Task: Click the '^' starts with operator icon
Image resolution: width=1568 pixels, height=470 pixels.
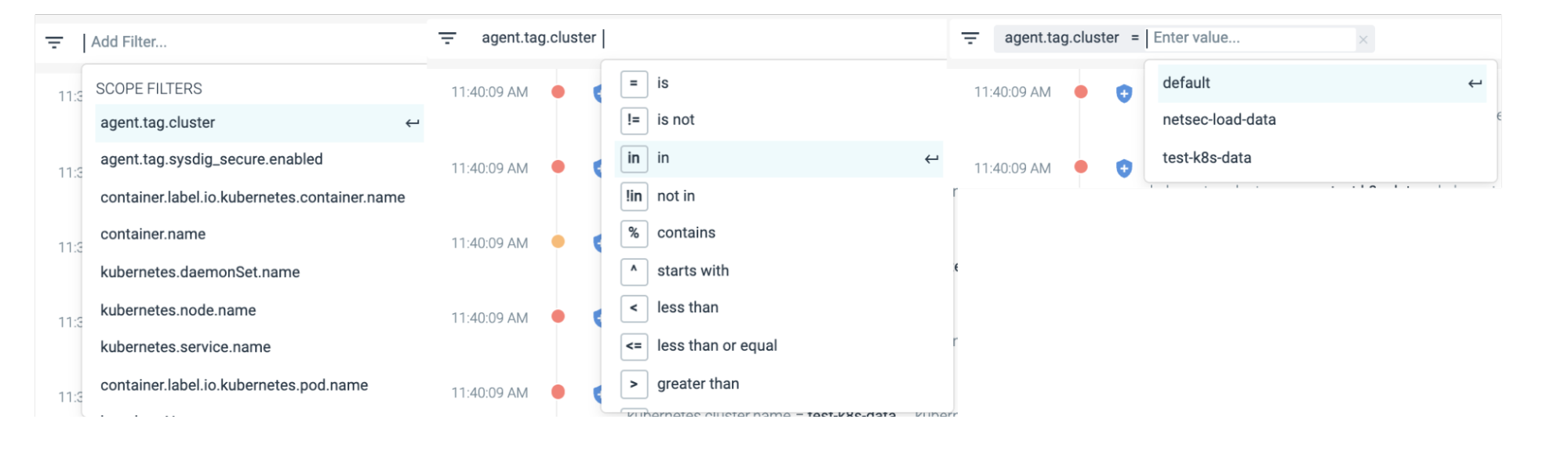Action: click(x=633, y=270)
